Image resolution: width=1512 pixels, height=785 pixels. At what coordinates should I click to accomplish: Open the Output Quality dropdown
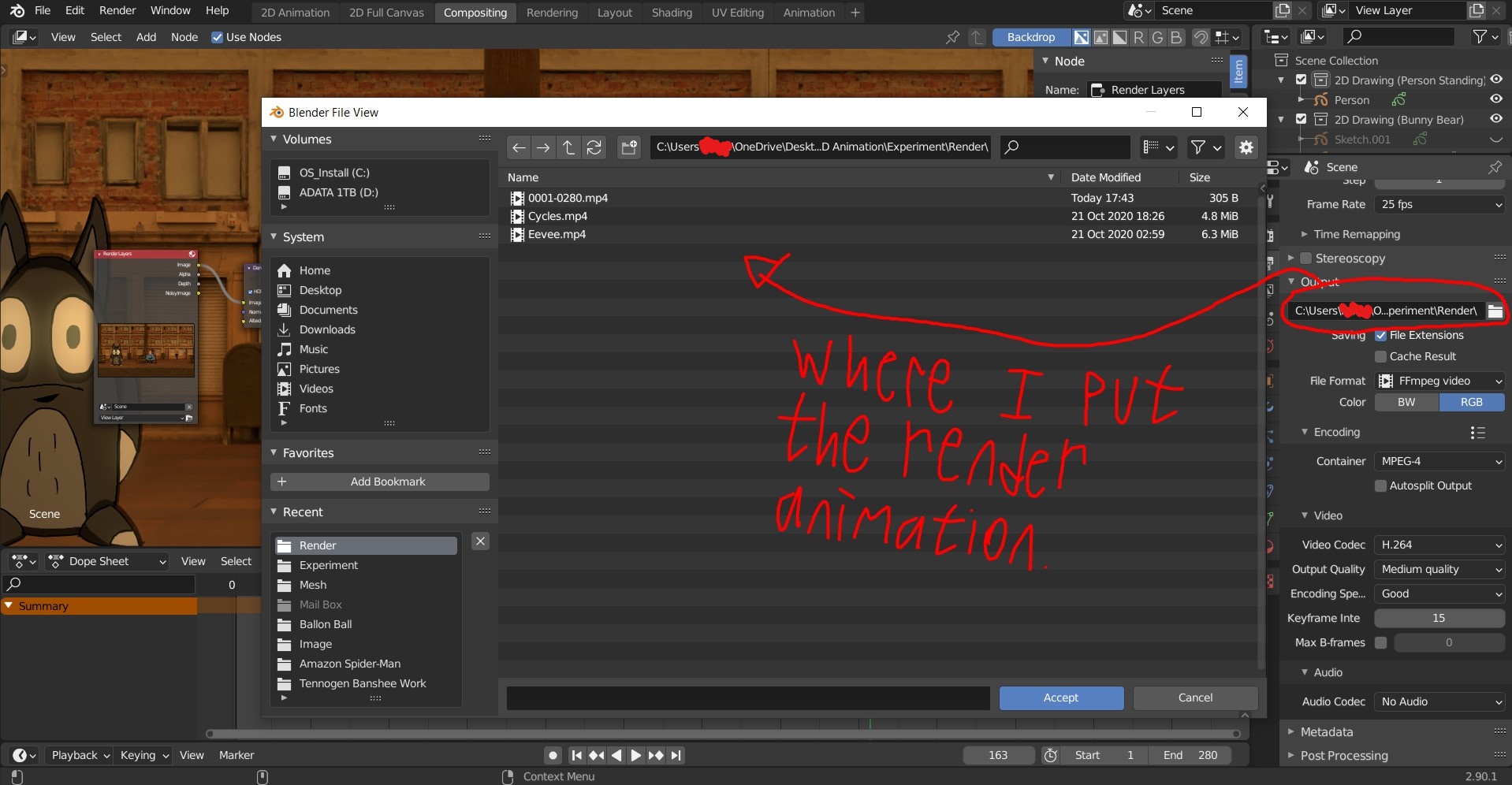click(1439, 569)
